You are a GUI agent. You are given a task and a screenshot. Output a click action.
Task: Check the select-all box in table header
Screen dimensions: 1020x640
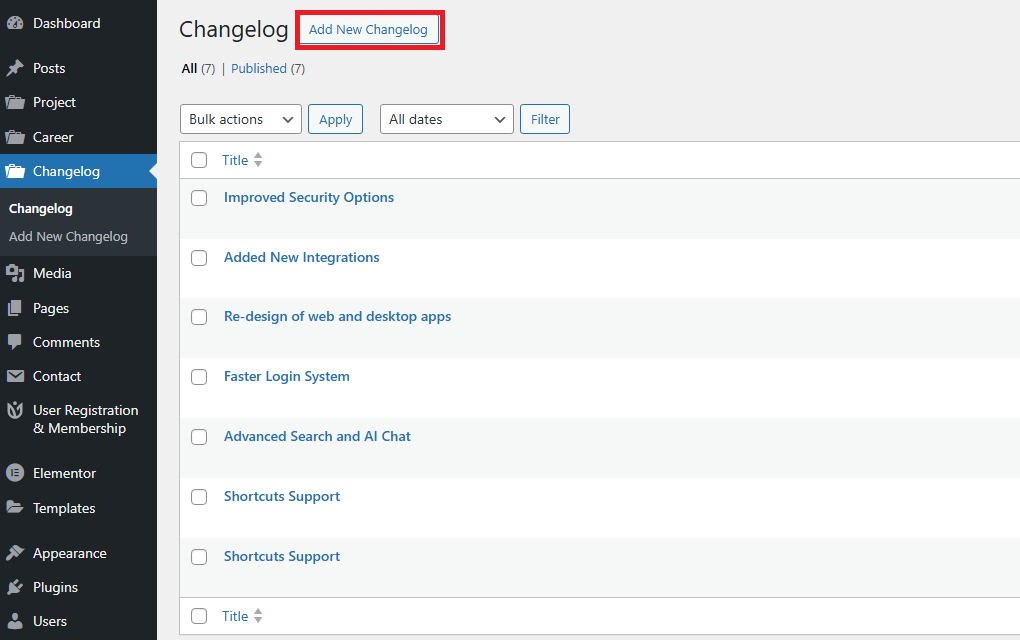199,160
